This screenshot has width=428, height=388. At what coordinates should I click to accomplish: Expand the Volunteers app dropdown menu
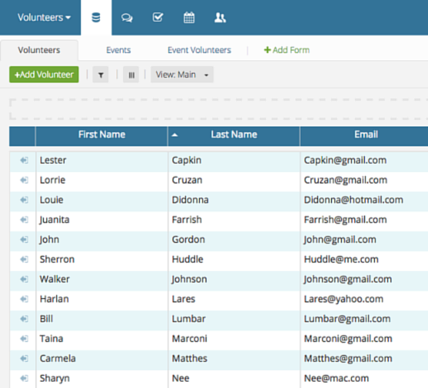pos(44,17)
